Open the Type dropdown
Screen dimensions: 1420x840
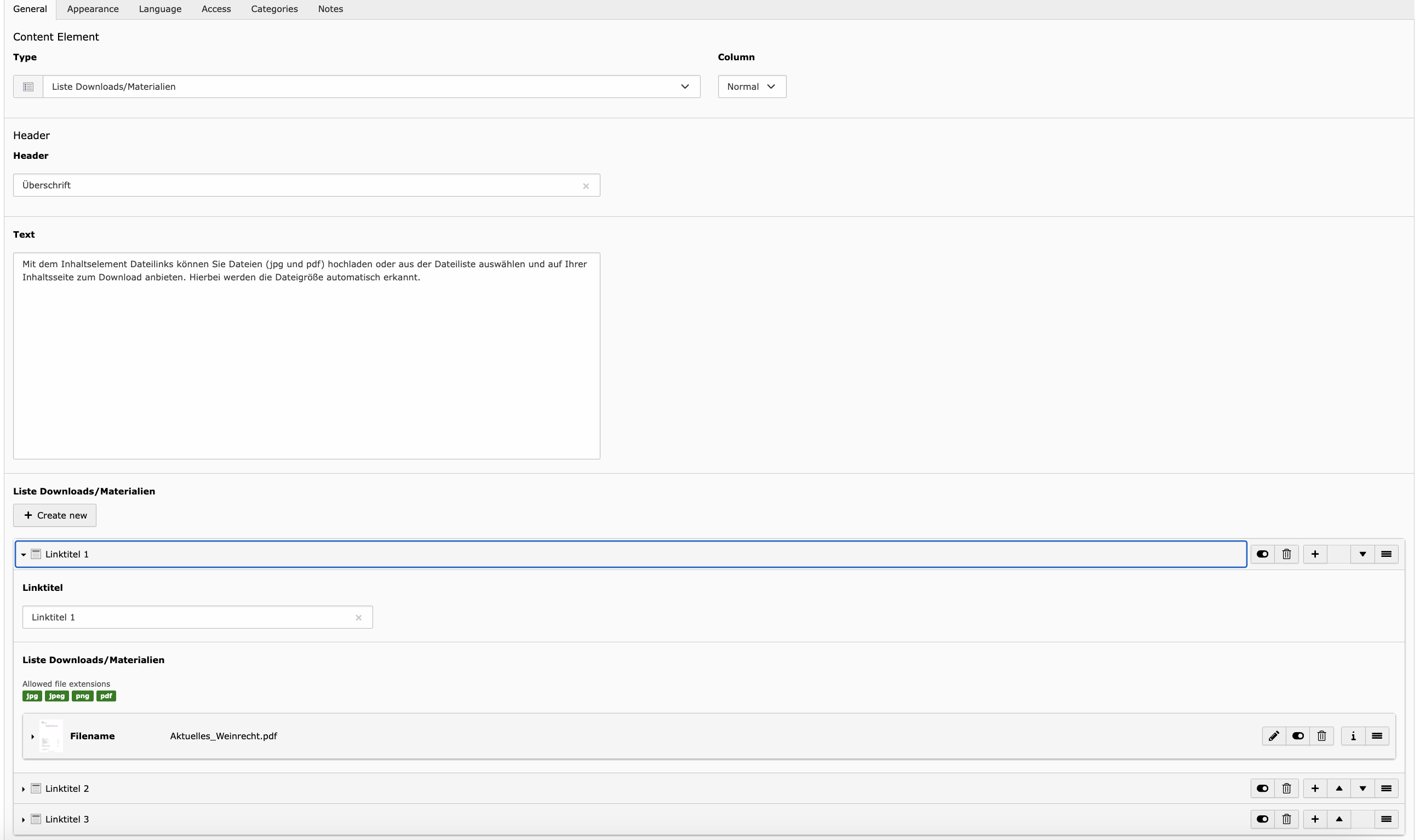[x=371, y=87]
